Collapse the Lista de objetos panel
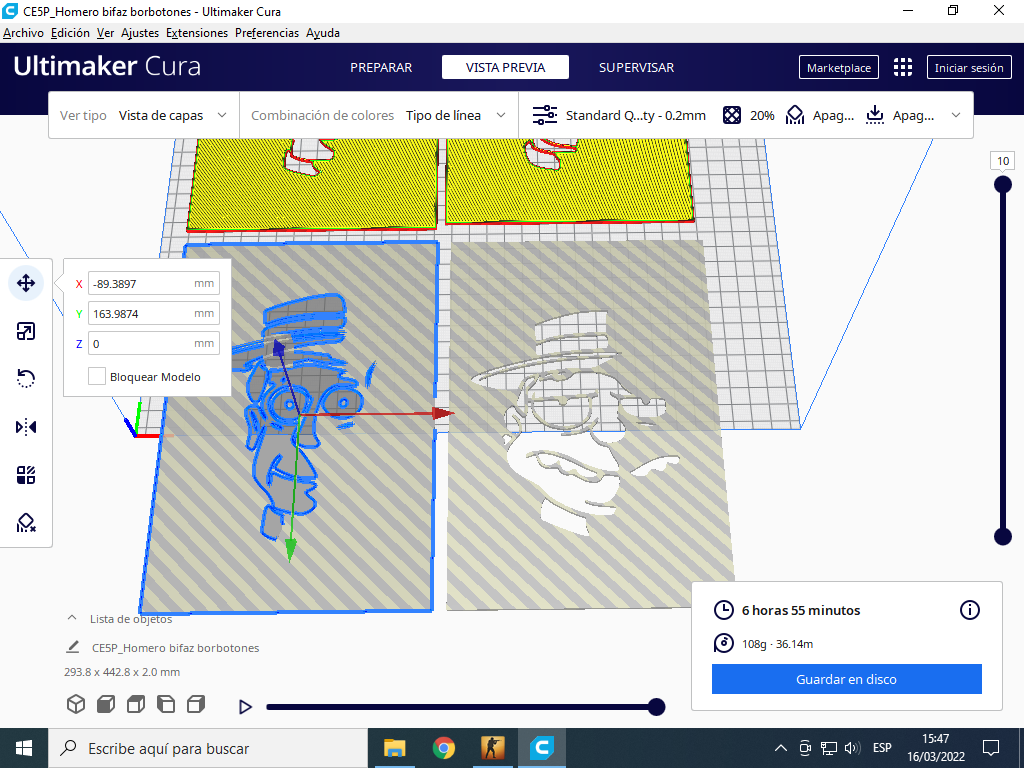 (70, 619)
